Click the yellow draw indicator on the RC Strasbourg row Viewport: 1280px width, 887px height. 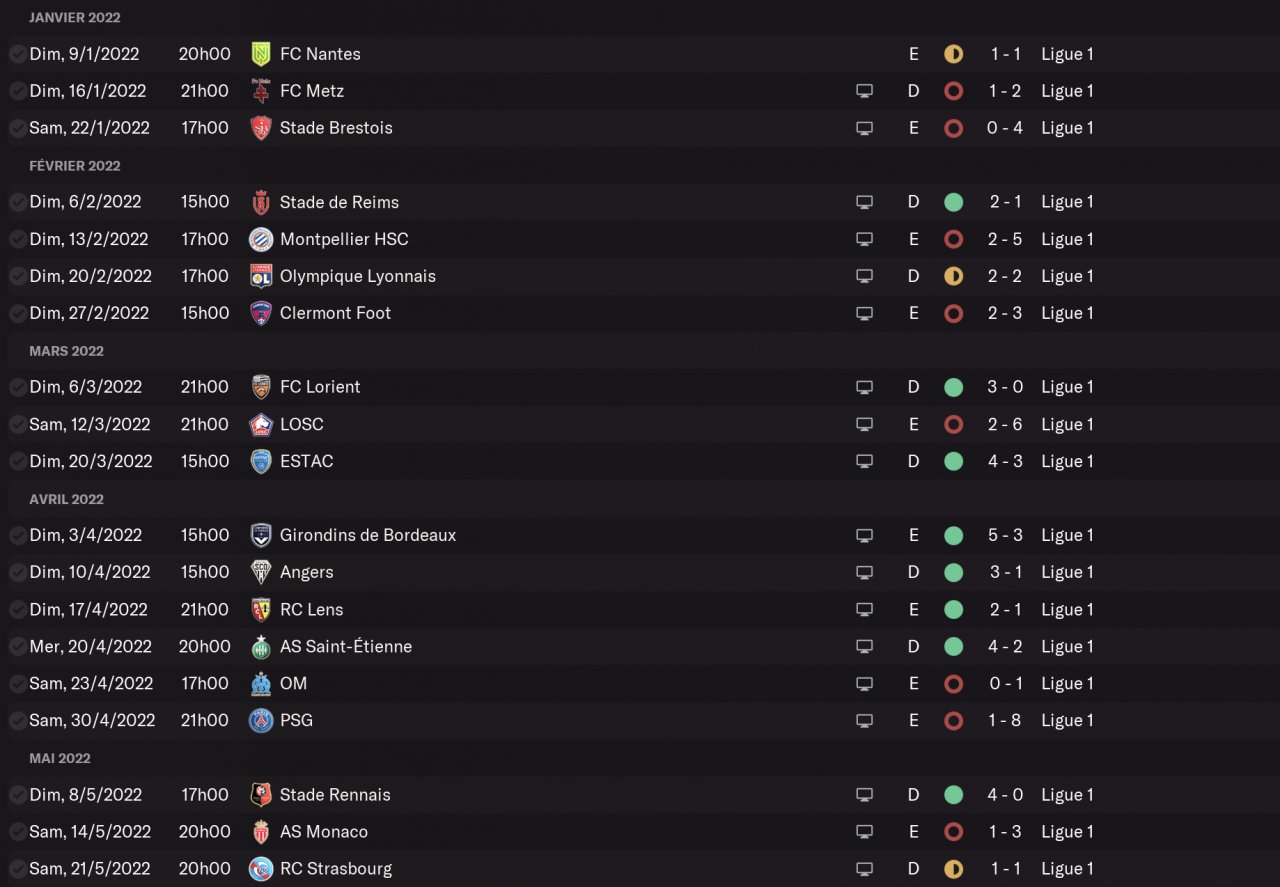pos(953,869)
